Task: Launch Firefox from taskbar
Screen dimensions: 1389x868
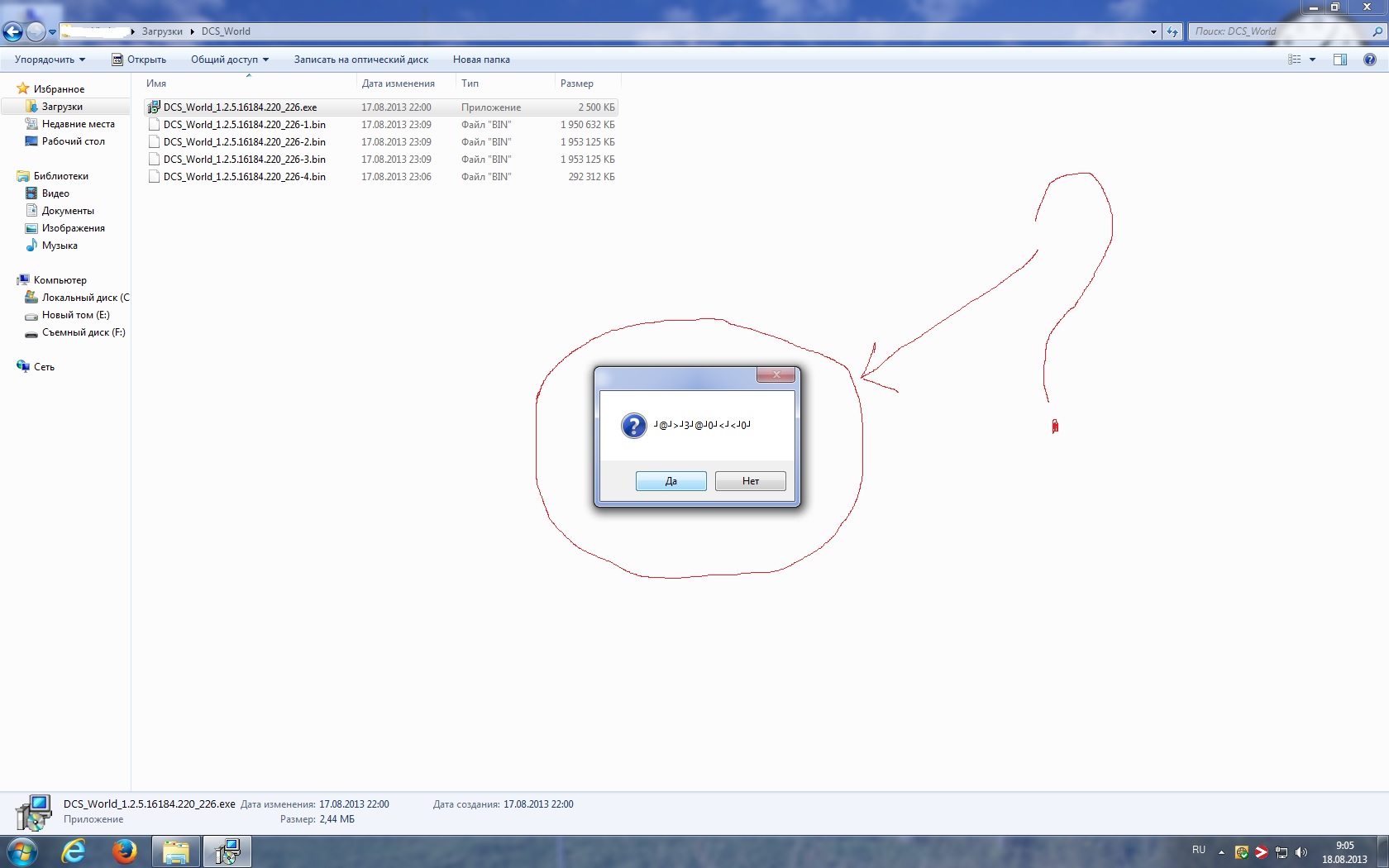Action: tap(125, 851)
